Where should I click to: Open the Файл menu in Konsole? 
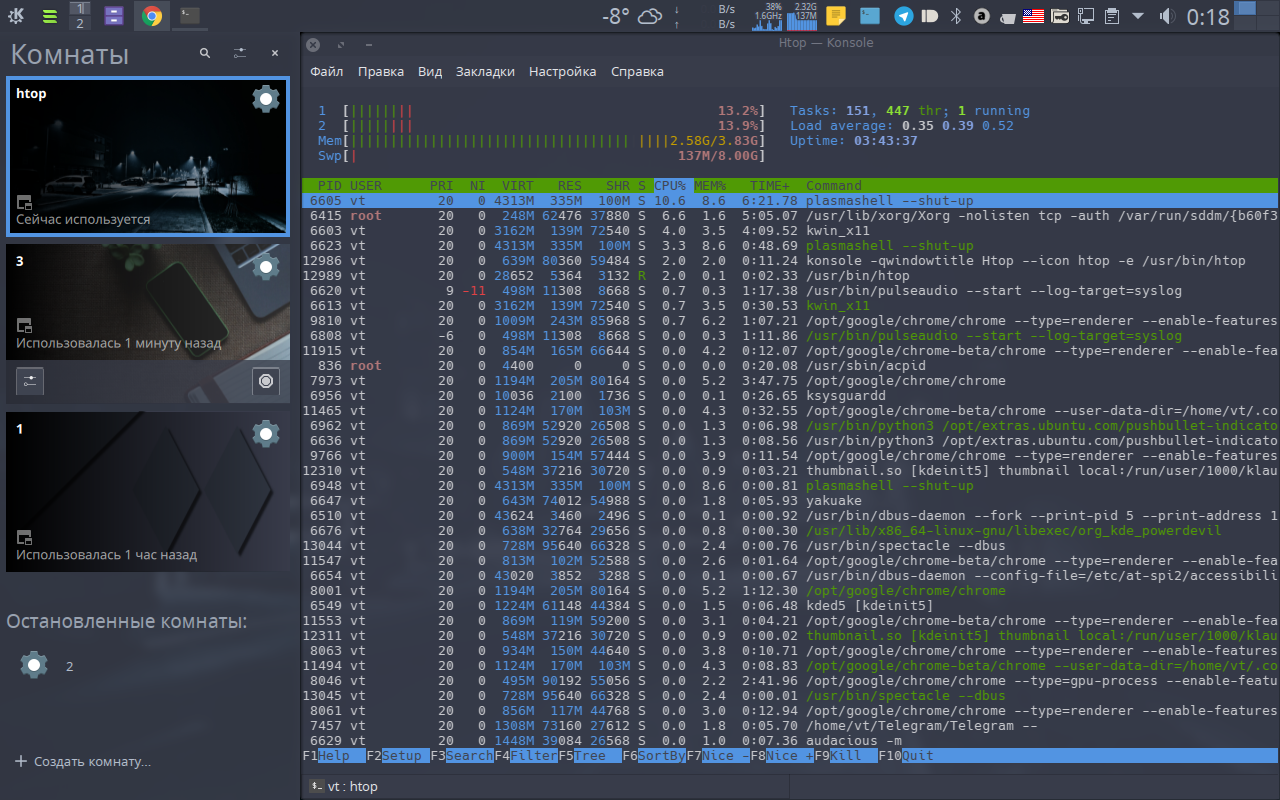click(326, 71)
